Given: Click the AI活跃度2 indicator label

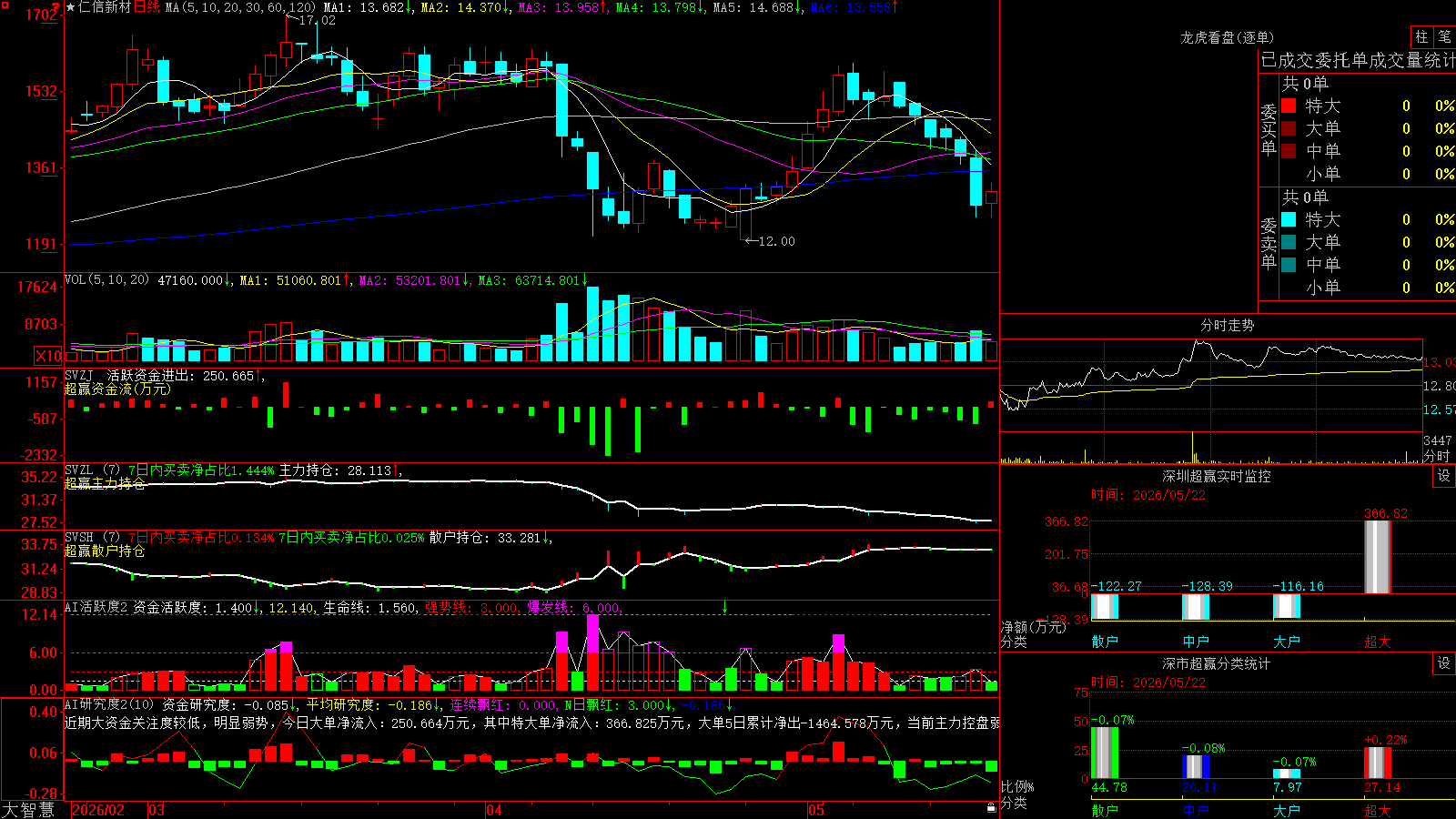Looking at the screenshot, I should pyautogui.click(x=96, y=607).
